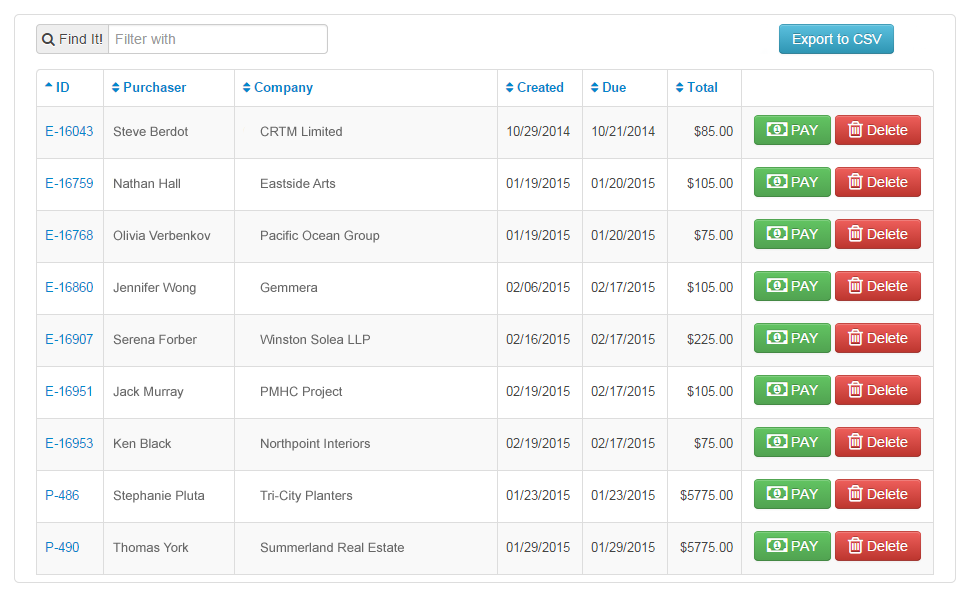Image resolution: width=965 pixels, height=595 pixels.
Task: Click the trash icon in the Winston Solea LLP Delete button
Action: click(855, 338)
